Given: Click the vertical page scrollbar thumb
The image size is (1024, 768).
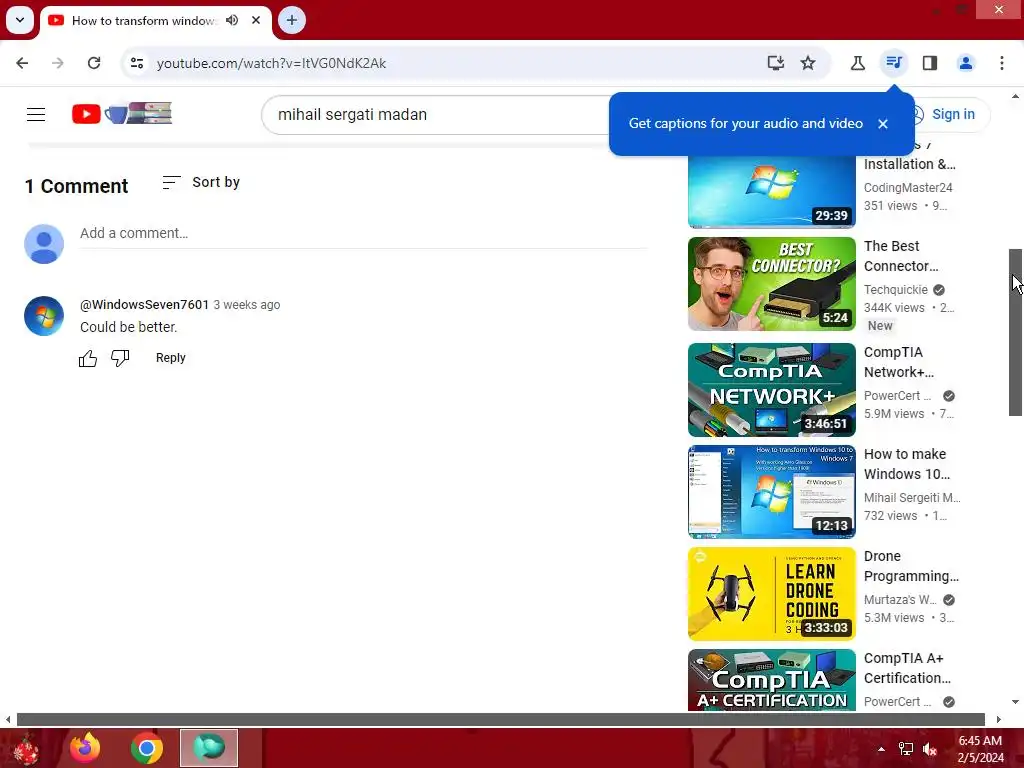Looking at the screenshot, I should 1015,332.
